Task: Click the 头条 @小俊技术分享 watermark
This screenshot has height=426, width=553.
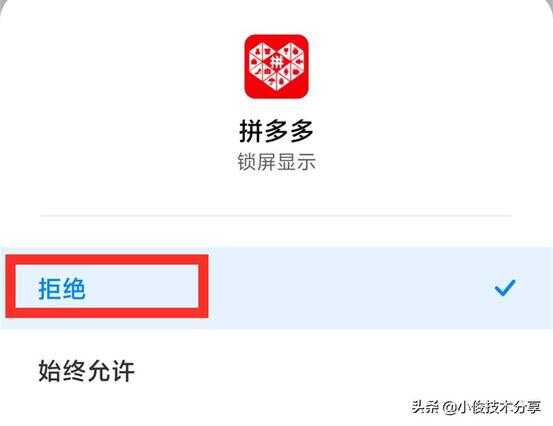Action: pyautogui.click(x=476, y=407)
